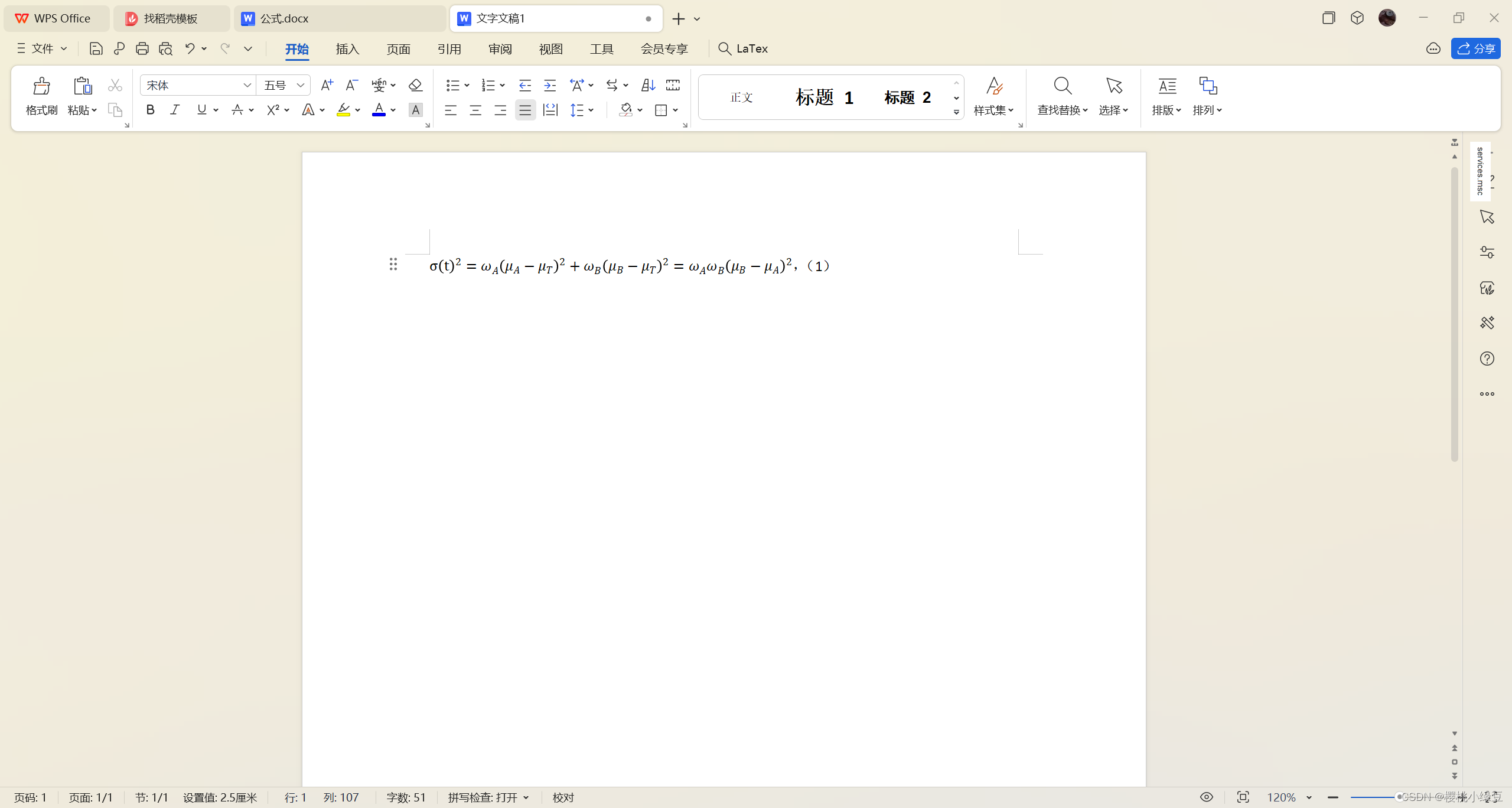Switch to the 插入 ribbon tab
Viewport: 1512px width, 808px height.
347,48
